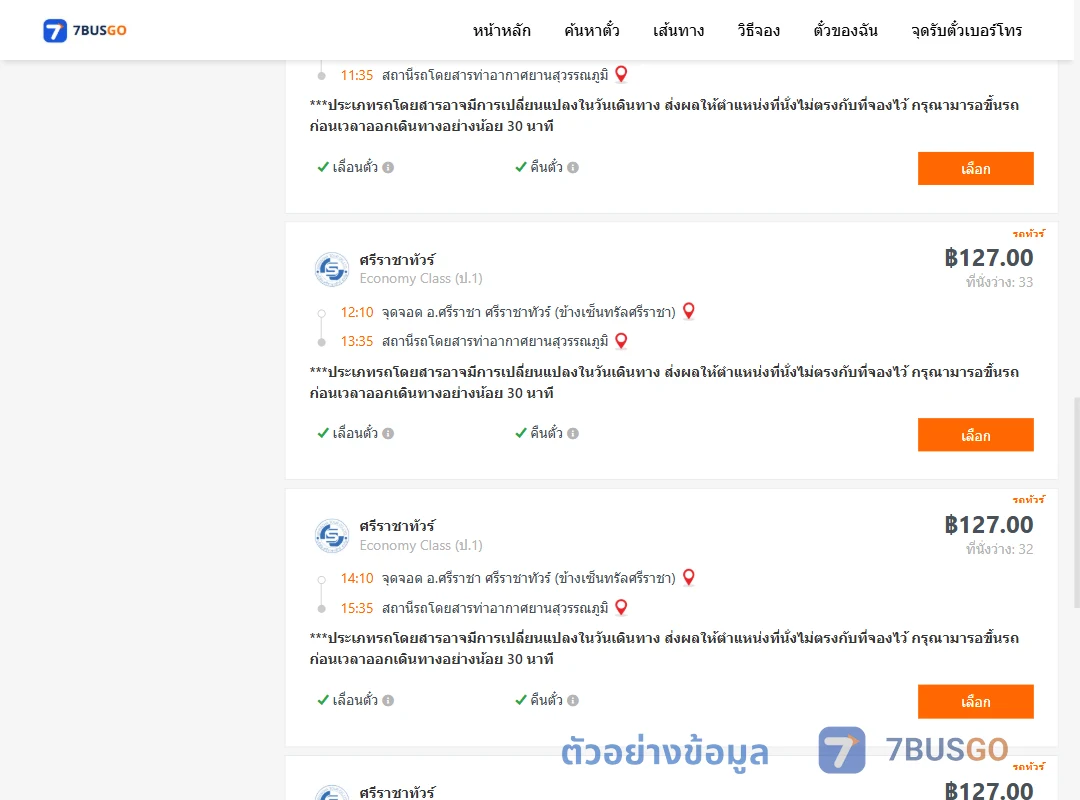The height and width of the screenshot is (800, 1080).
Task: Open the ตั๋วของฉัน menu item
Action: [x=845, y=30]
